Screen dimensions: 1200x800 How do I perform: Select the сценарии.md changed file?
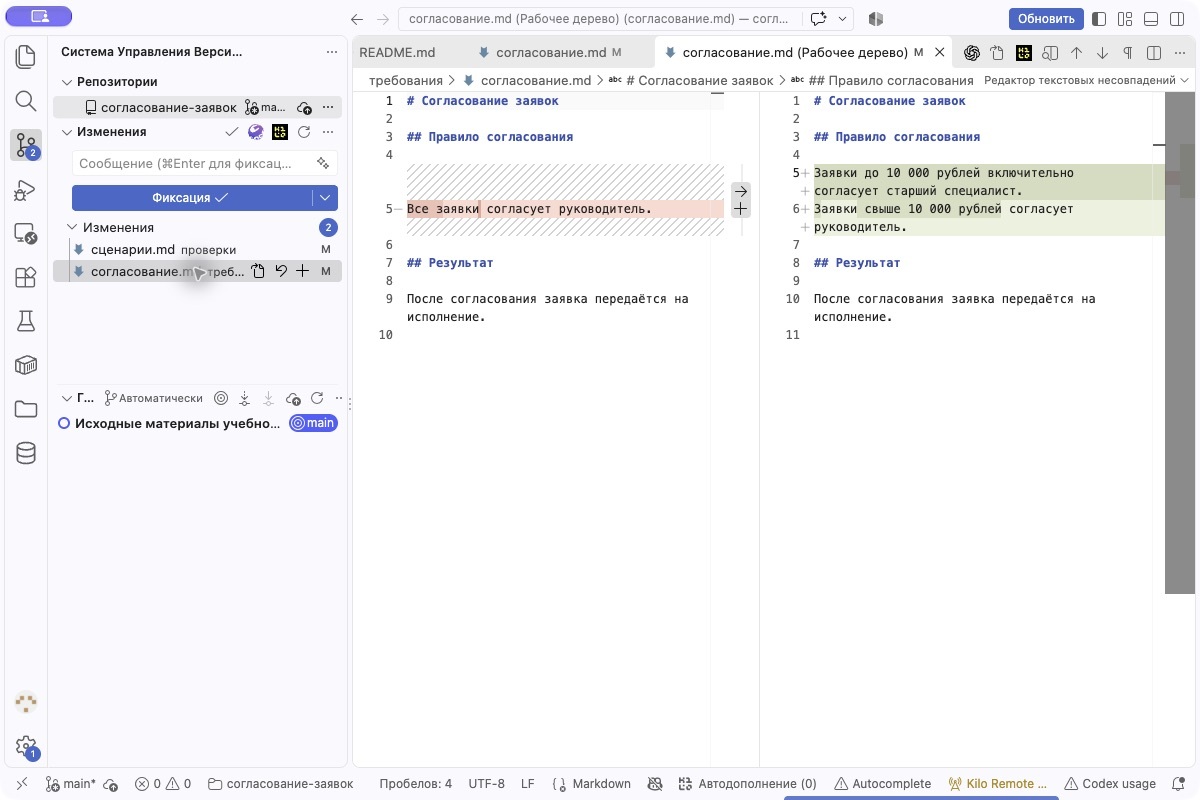tap(197, 249)
